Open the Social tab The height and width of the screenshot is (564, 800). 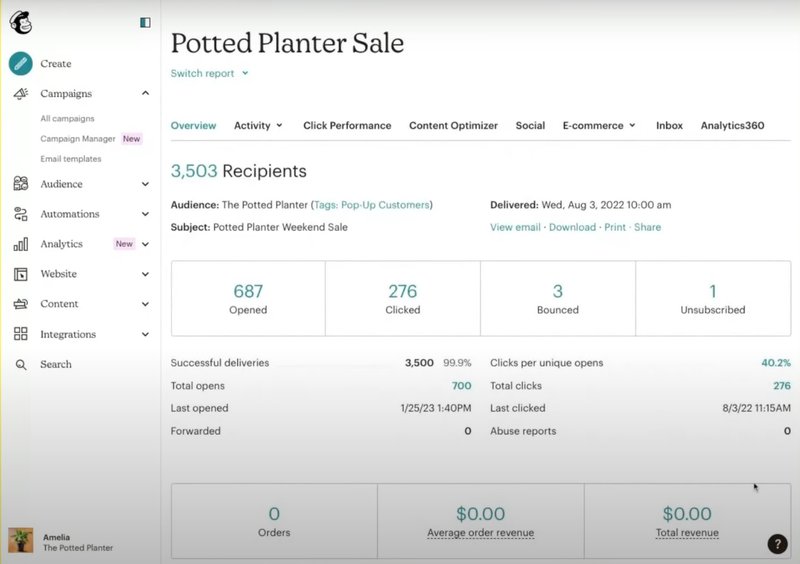click(530, 126)
